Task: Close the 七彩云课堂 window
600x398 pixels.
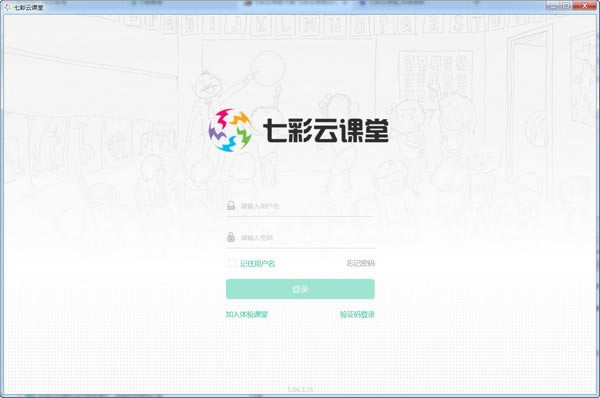Action: pyautogui.click(x=584, y=5)
